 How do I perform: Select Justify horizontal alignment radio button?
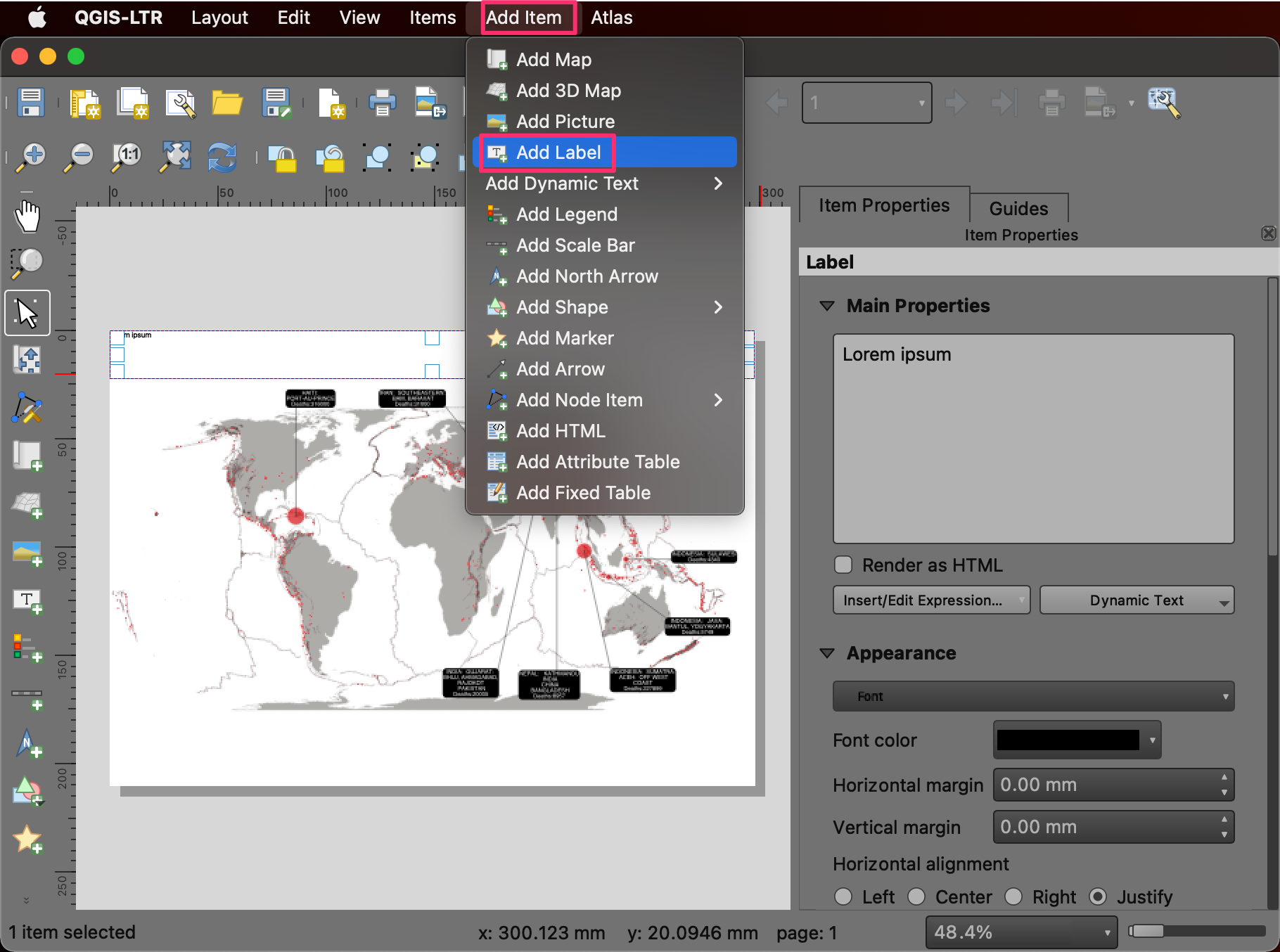tap(1097, 896)
